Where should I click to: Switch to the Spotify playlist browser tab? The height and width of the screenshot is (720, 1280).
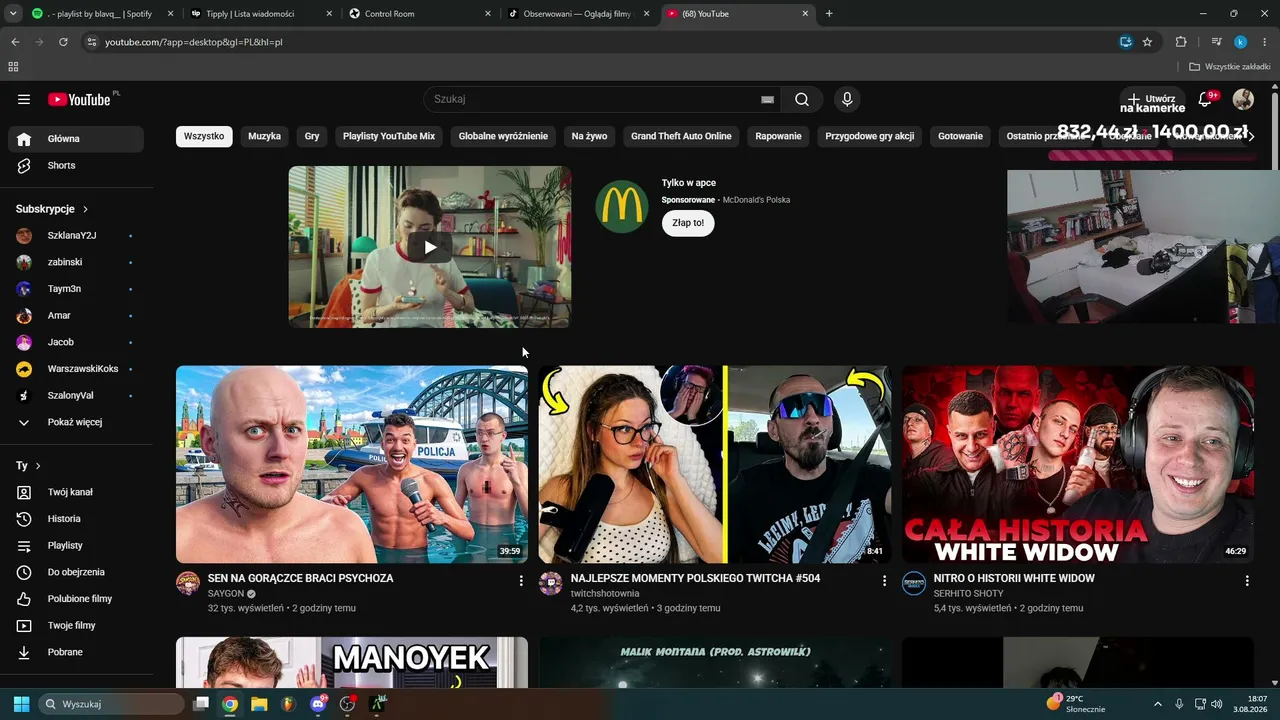103,14
